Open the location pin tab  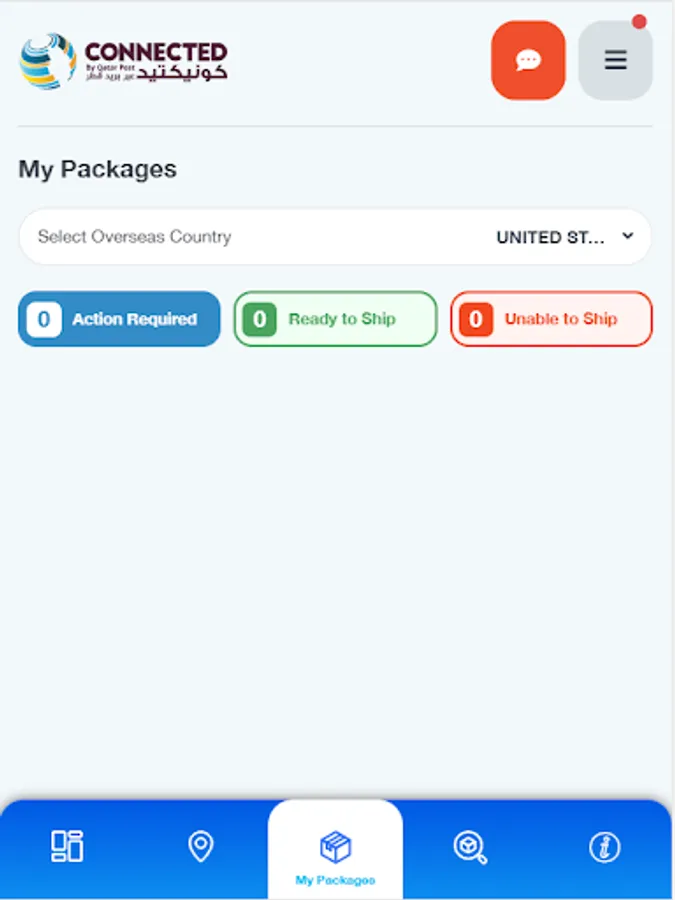point(201,846)
